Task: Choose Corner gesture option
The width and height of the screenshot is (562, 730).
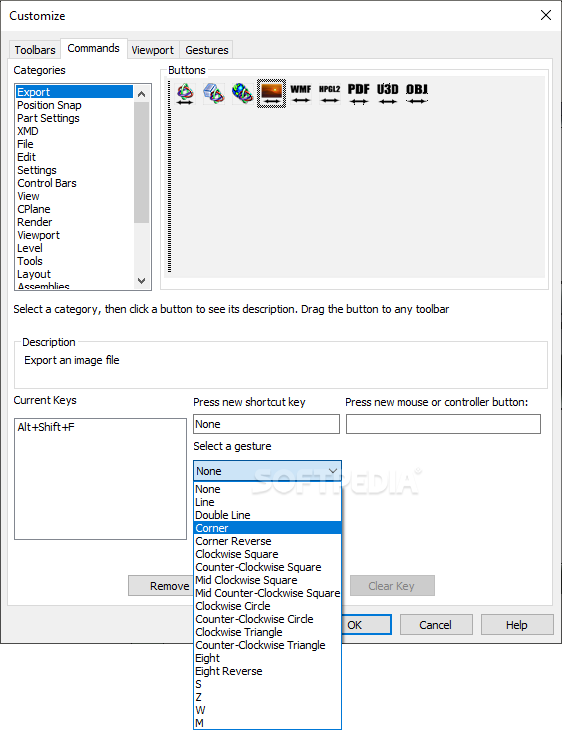Action: click(267, 528)
